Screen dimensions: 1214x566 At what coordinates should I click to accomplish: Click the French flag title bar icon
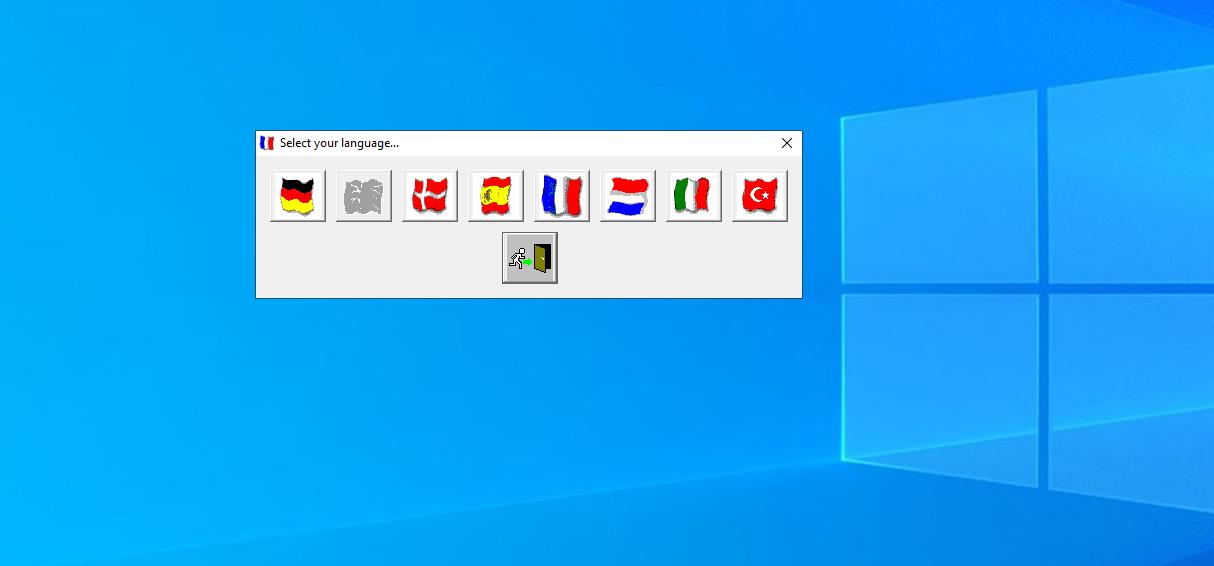coord(267,143)
